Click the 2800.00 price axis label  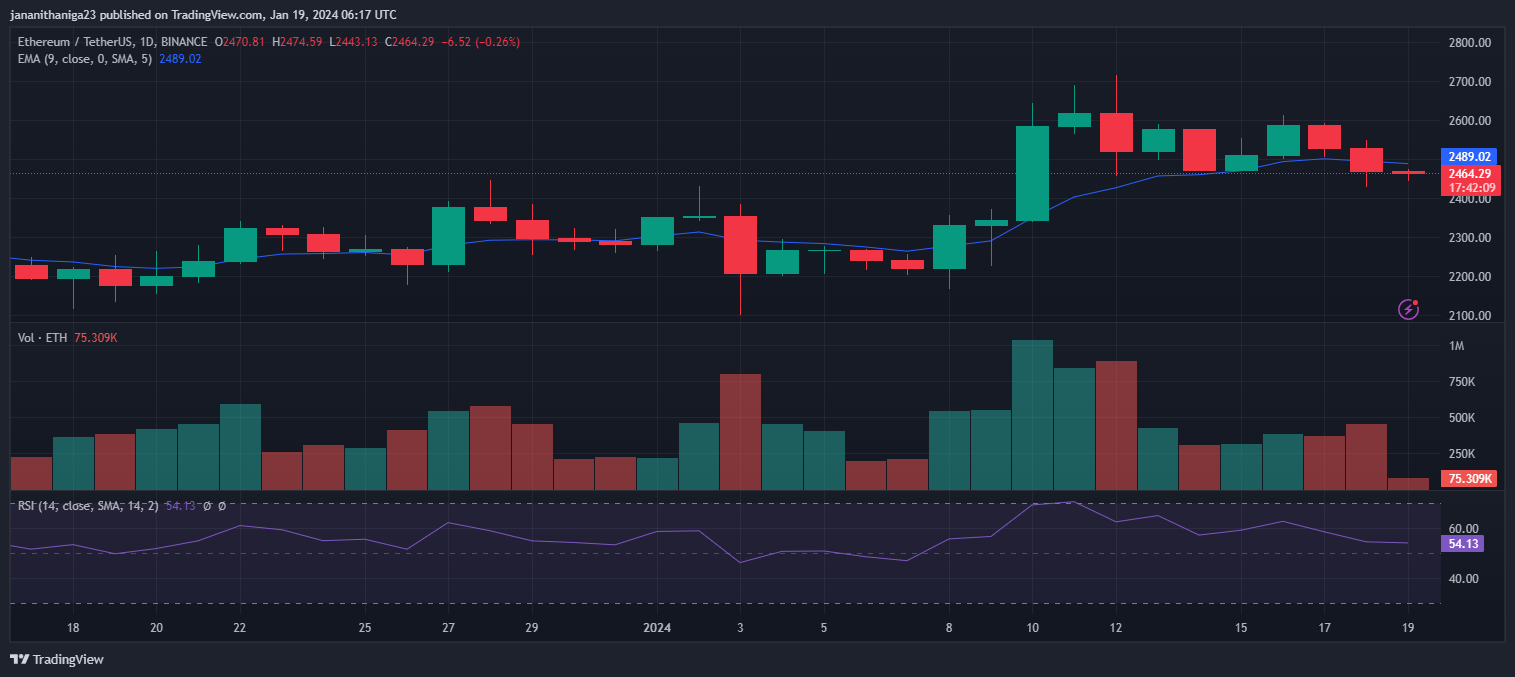(1469, 43)
